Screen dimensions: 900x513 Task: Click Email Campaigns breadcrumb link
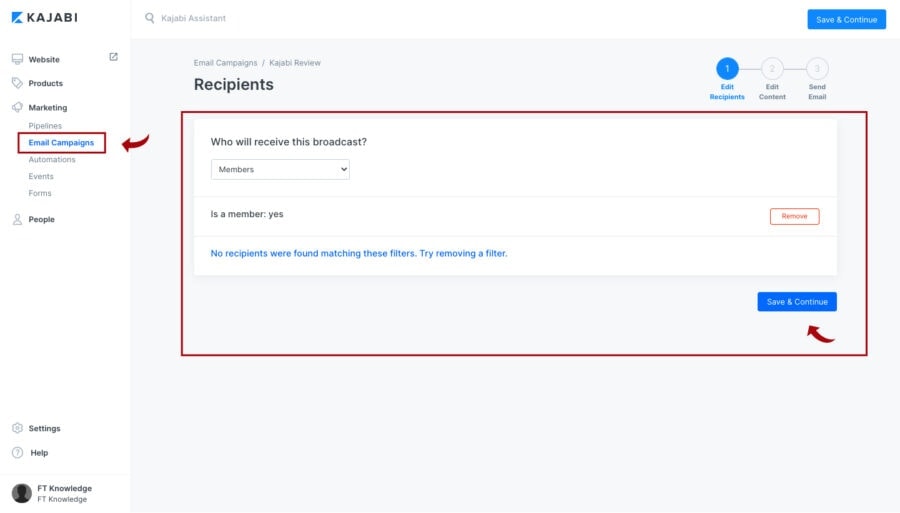[x=225, y=63]
